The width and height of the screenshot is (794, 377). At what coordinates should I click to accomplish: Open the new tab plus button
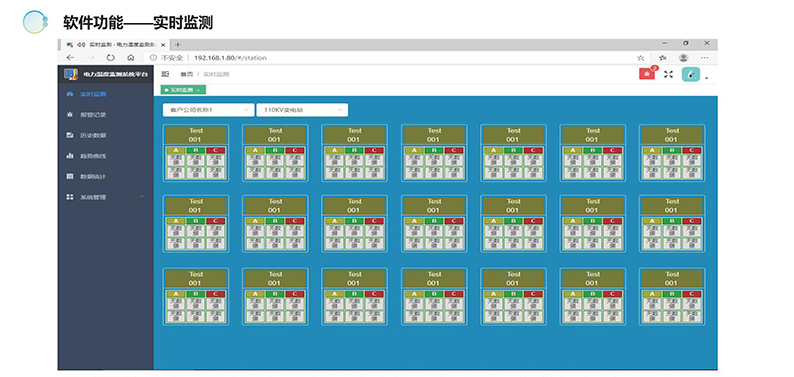pos(178,45)
